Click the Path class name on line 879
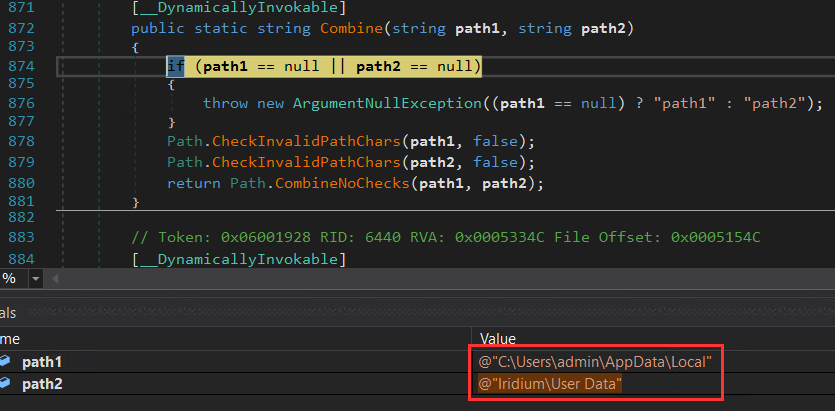This screenshot has width=835, height=411. tap(184, 162)
